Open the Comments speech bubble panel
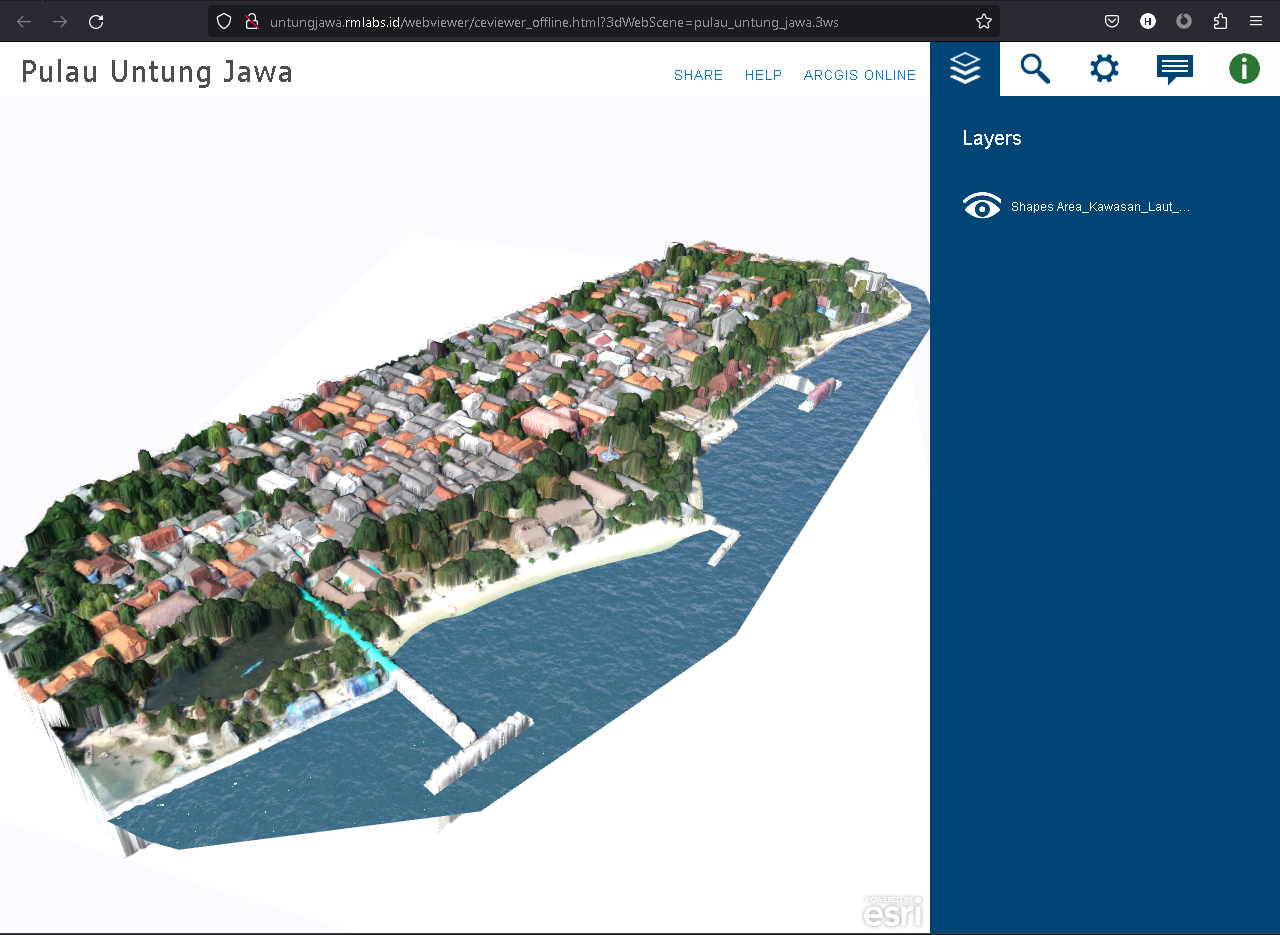This screenshot has width=1280, height=935. coord(1174,69)
